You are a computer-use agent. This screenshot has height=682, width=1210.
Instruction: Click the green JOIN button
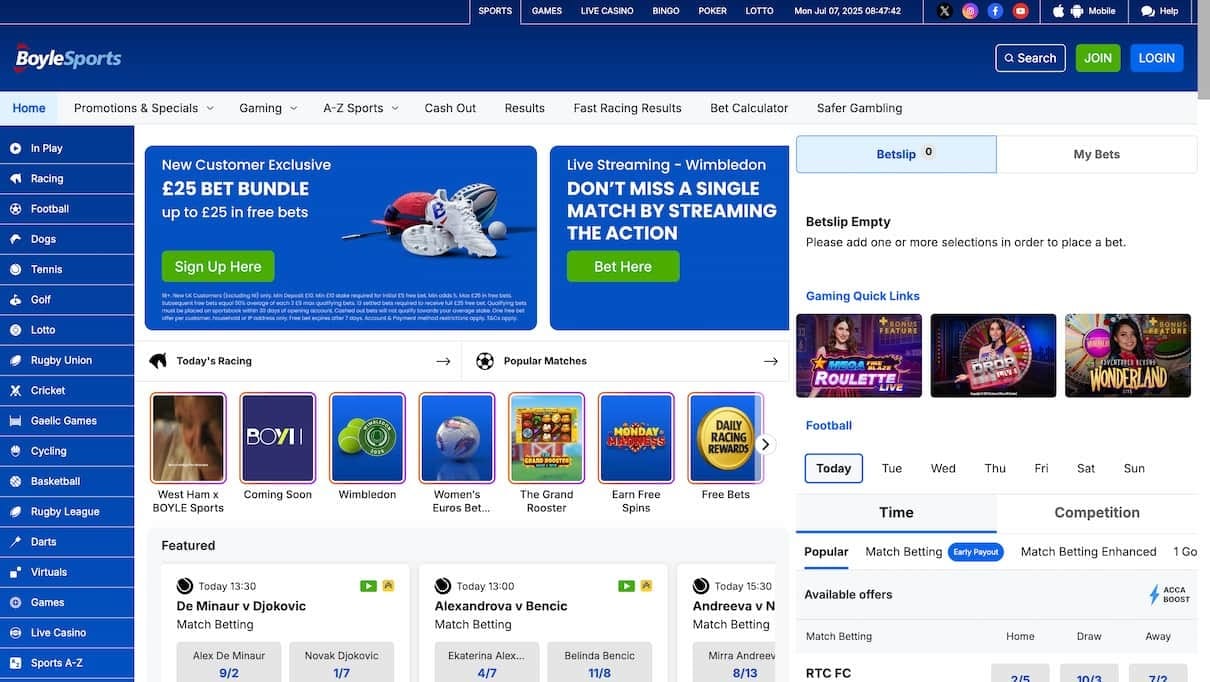point(1098,58)
